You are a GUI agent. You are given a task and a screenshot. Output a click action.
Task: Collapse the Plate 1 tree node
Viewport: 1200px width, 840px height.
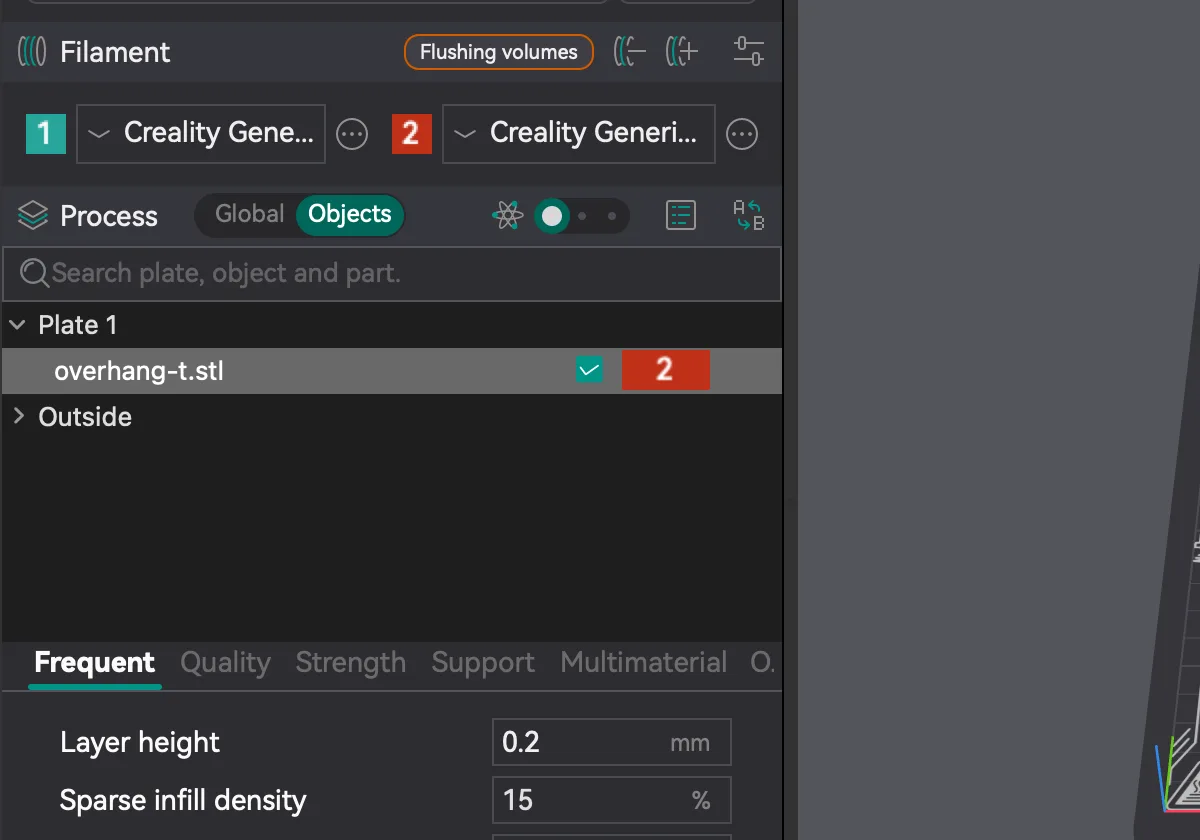[x=17, y=325]
